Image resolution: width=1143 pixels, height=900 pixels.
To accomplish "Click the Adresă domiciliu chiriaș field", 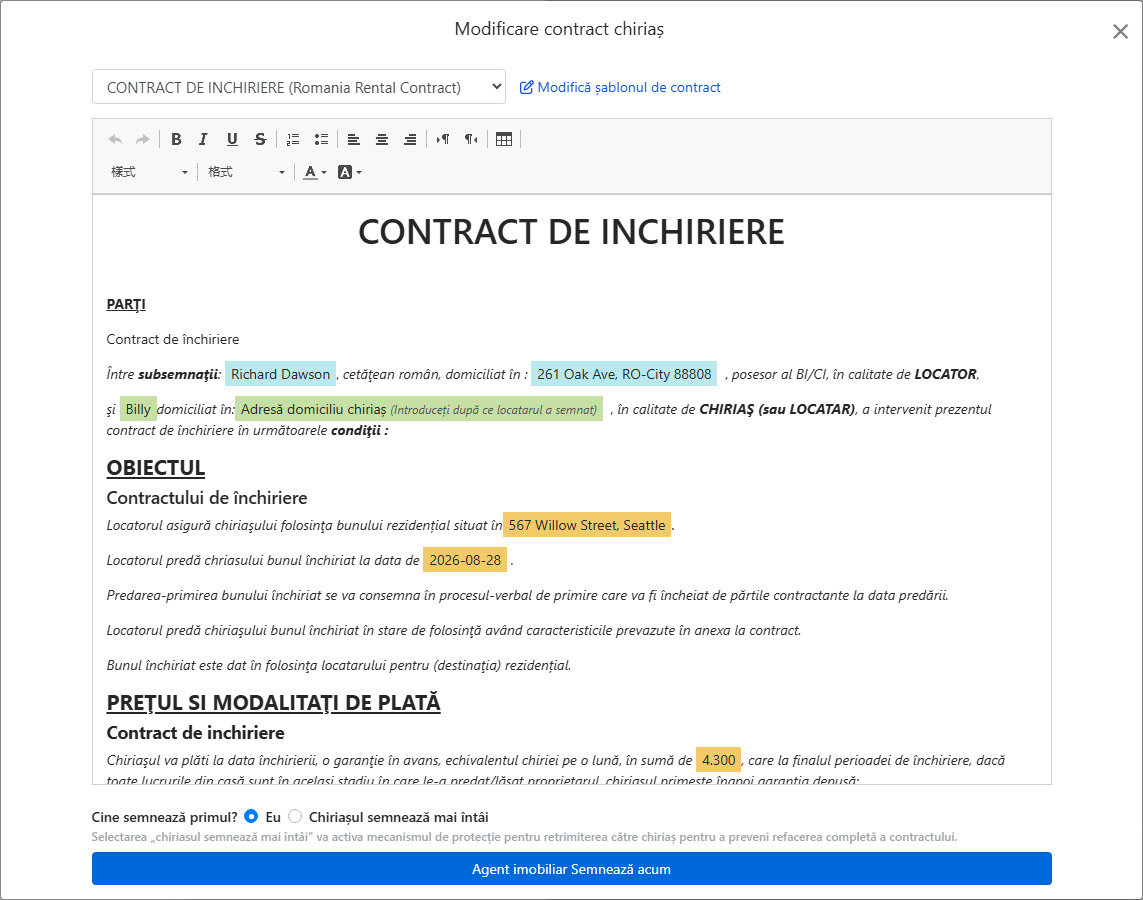I will pos(419,409).
